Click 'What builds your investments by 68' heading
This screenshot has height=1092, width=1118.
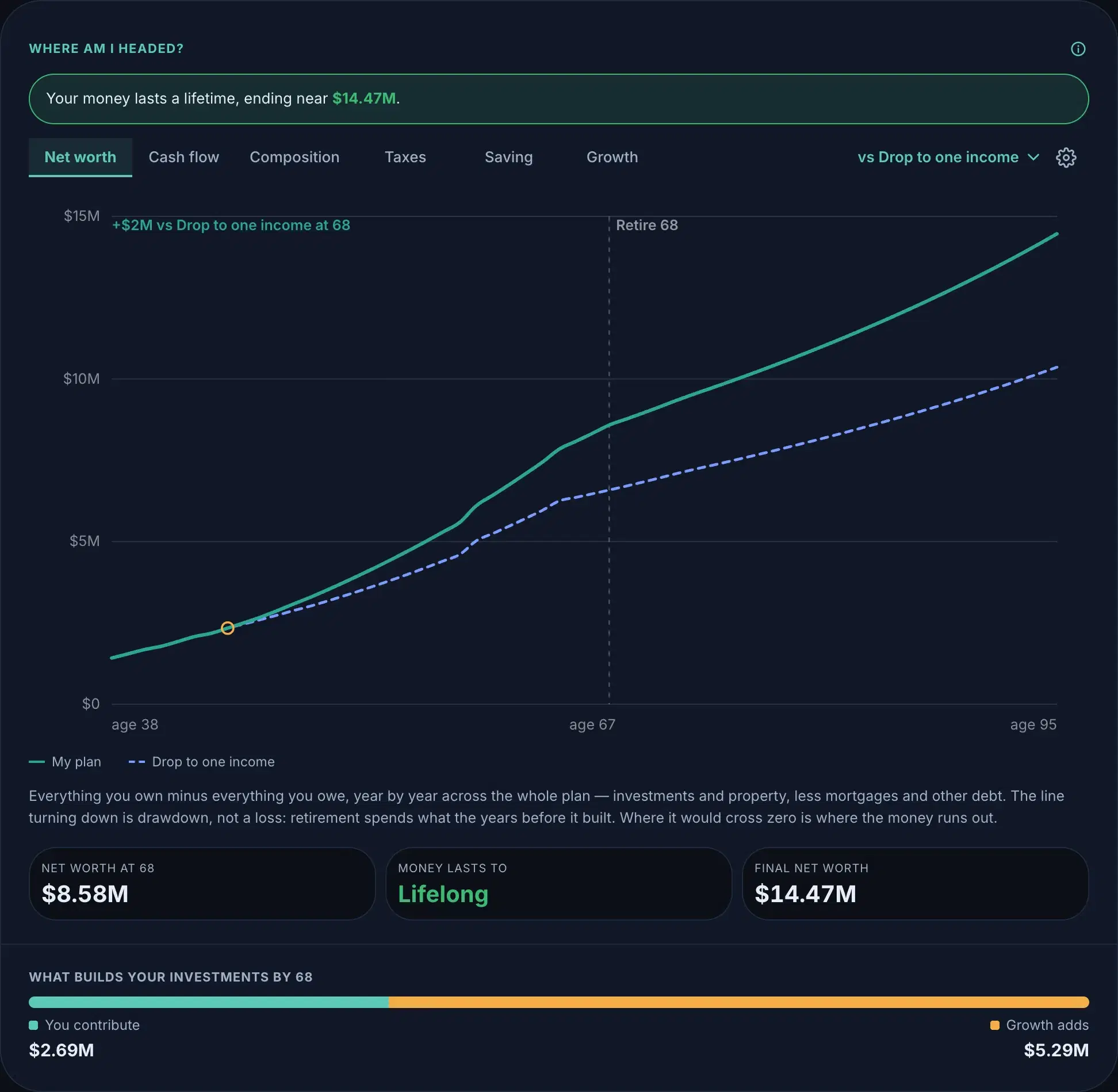(x=171, y=977)
